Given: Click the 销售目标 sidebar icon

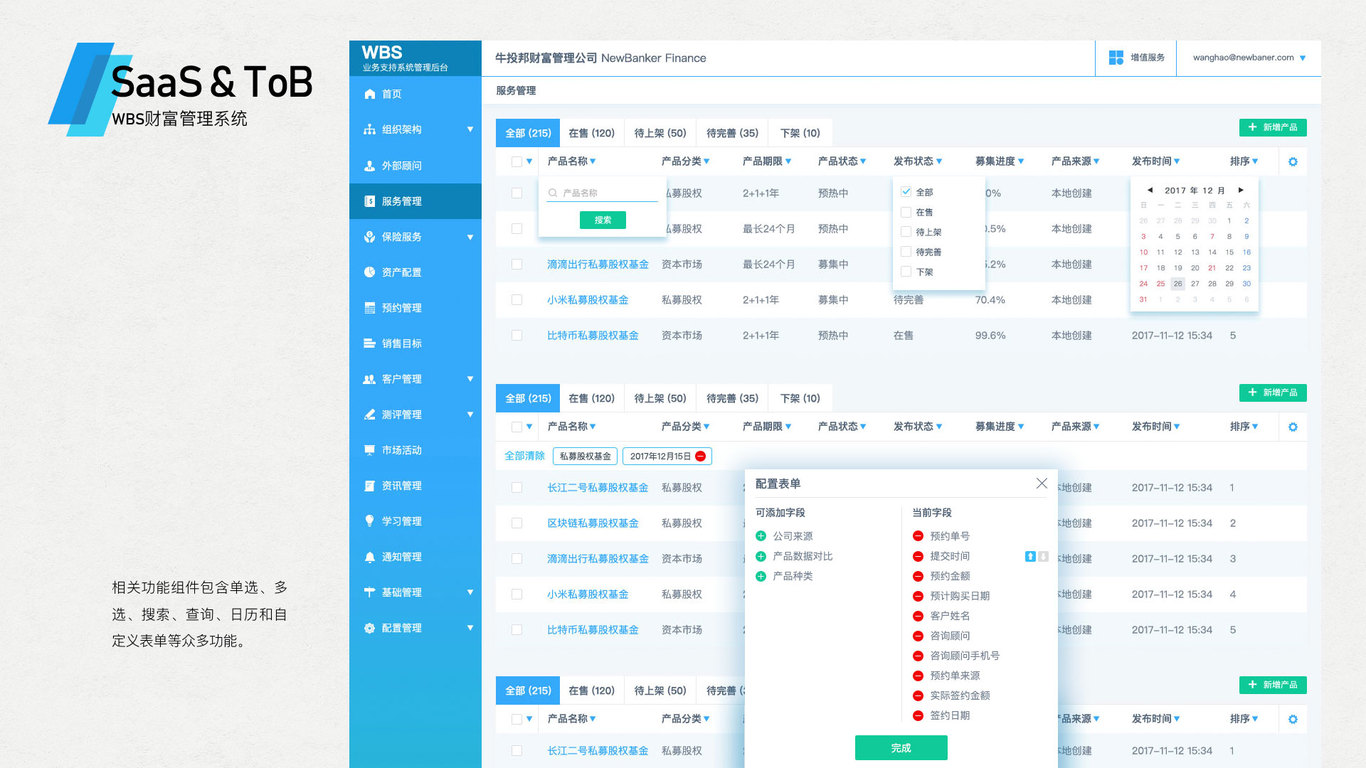Looking at the screenshot, I should (369, 343).
